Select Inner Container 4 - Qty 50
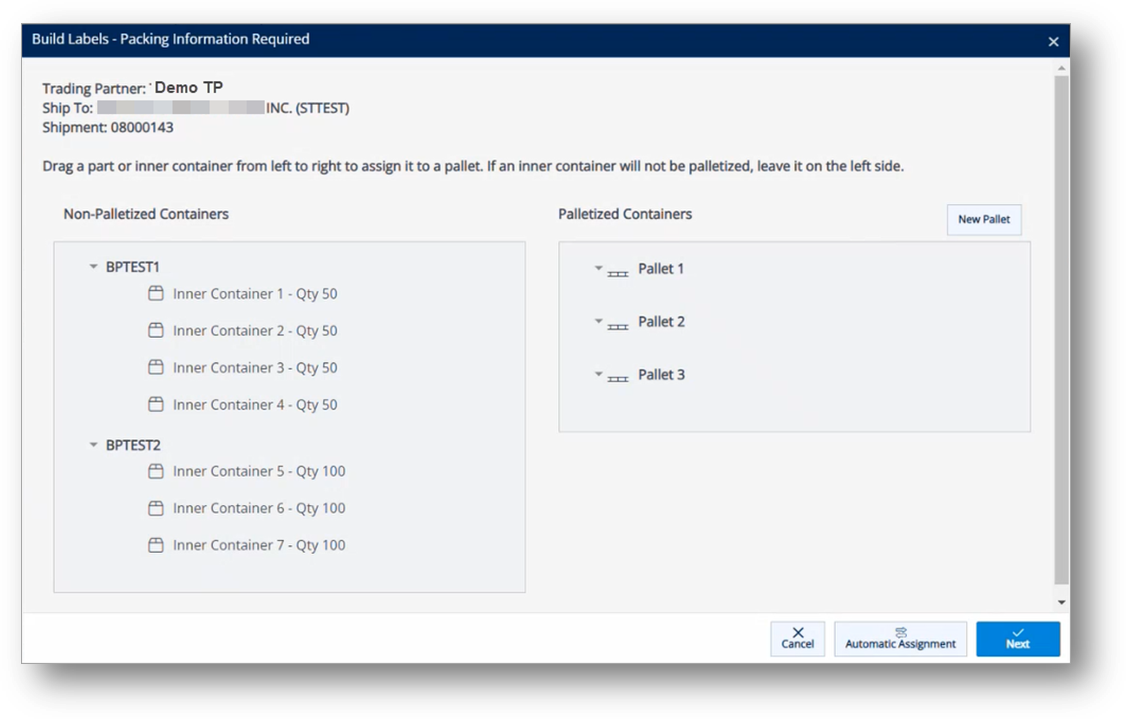Image resolution: width=1126 pixels, height=719 pixels. (255, 404)
